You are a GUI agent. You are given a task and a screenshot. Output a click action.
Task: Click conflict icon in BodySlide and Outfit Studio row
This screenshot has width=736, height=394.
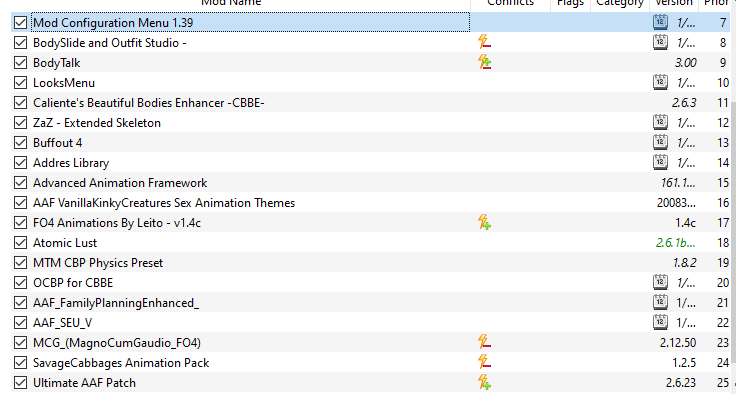coord(484,42)
